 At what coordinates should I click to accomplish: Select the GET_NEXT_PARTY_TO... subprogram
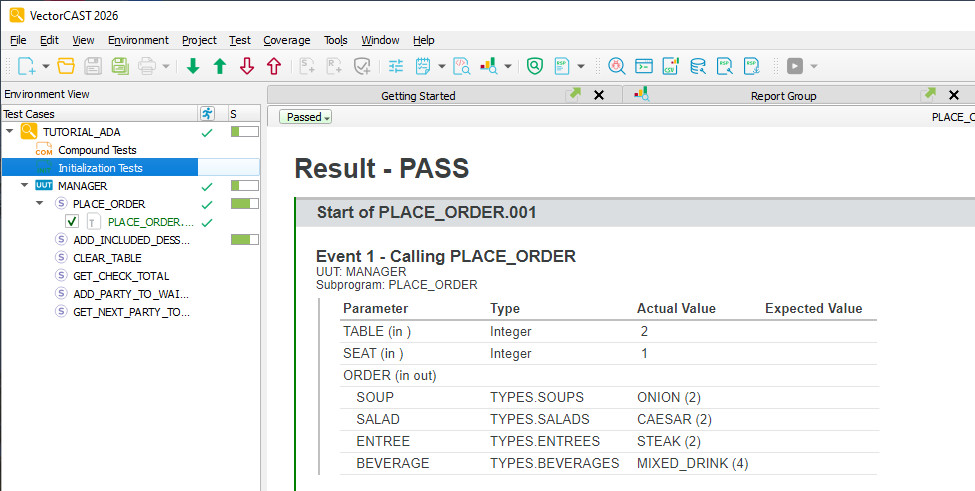tap(131, 312)
